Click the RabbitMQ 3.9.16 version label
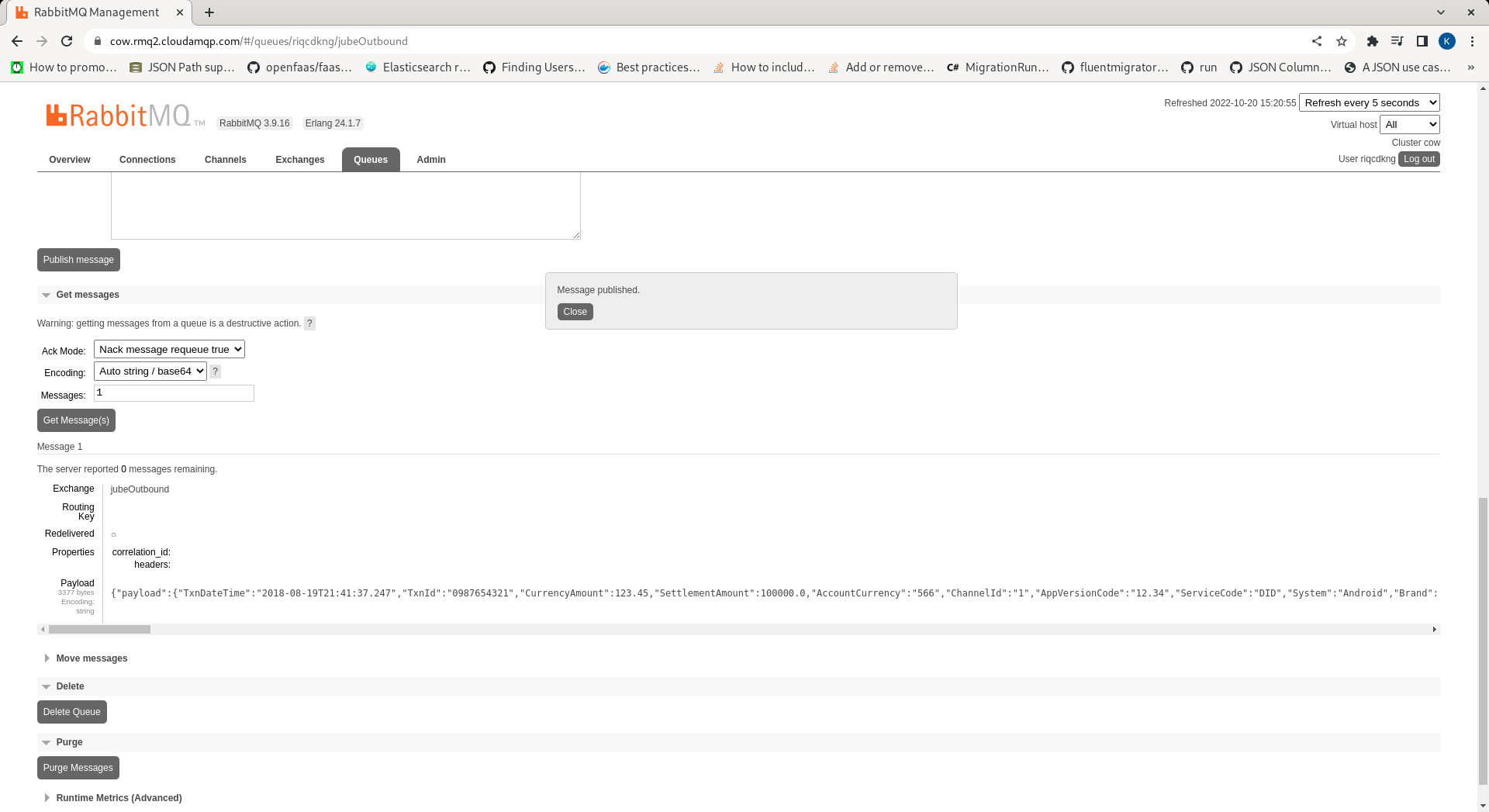 pyautogui.click(x=254, y=123)
